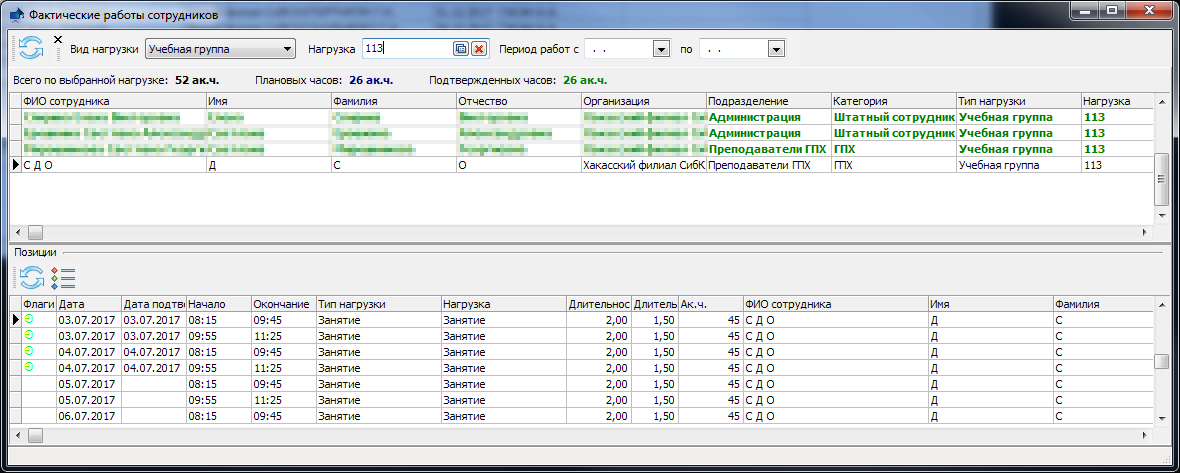Click the green flag icon in first 03.07.2017 row

pyautogui.click(x=29, y=320)
